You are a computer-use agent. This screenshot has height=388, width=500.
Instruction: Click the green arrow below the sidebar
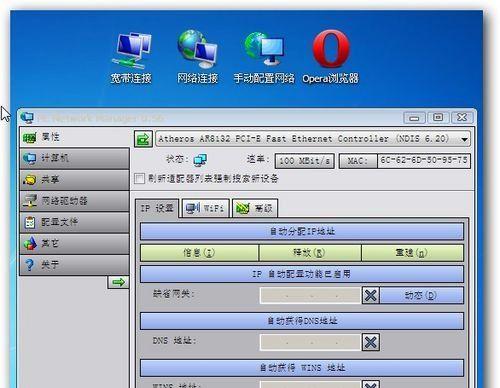(x=118, y=282)
